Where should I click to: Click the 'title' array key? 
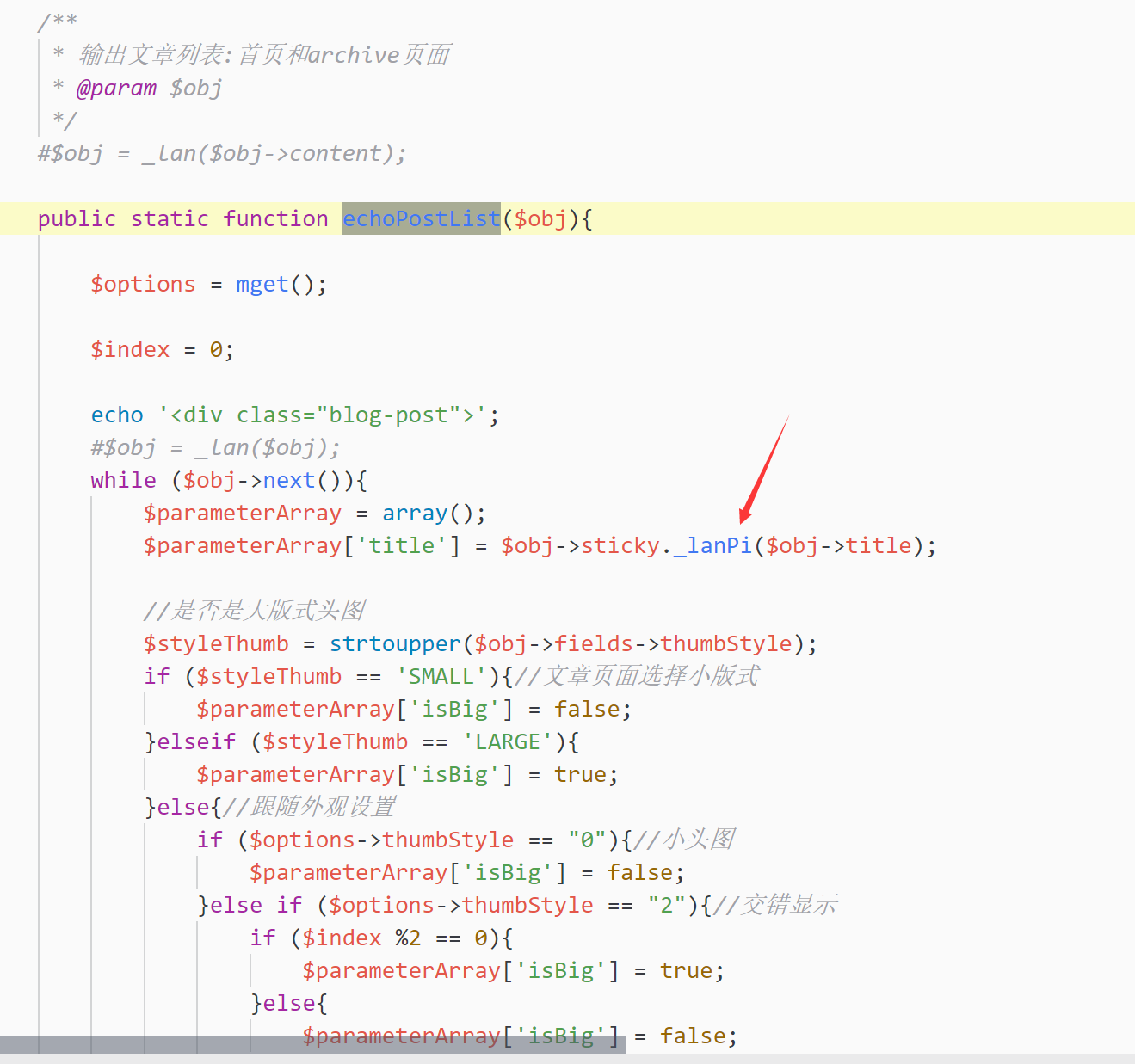[402, 545]
